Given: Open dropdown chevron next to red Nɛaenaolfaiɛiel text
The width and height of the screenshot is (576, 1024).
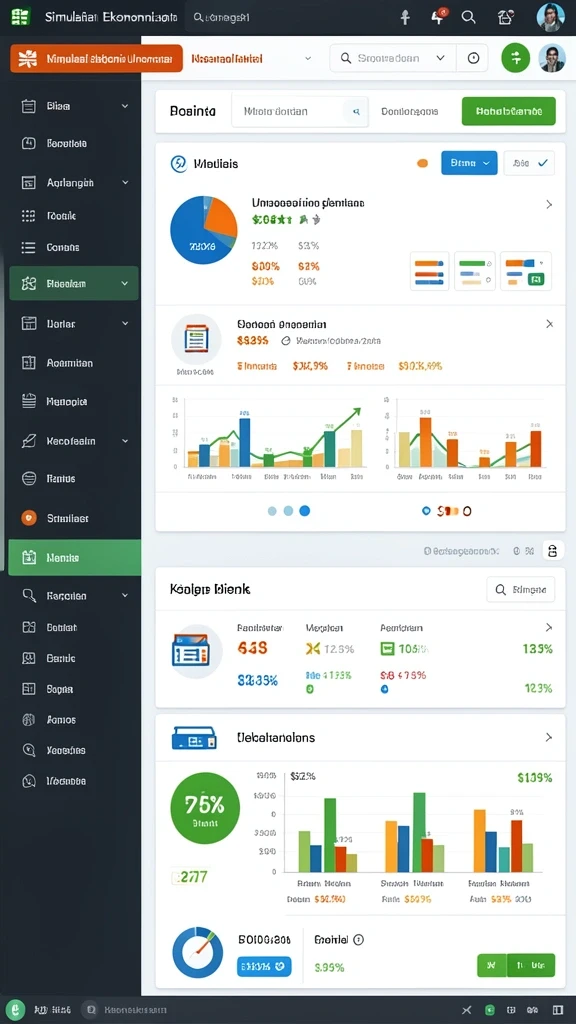Looking at the screenshot, I should (x=308, y=58).
